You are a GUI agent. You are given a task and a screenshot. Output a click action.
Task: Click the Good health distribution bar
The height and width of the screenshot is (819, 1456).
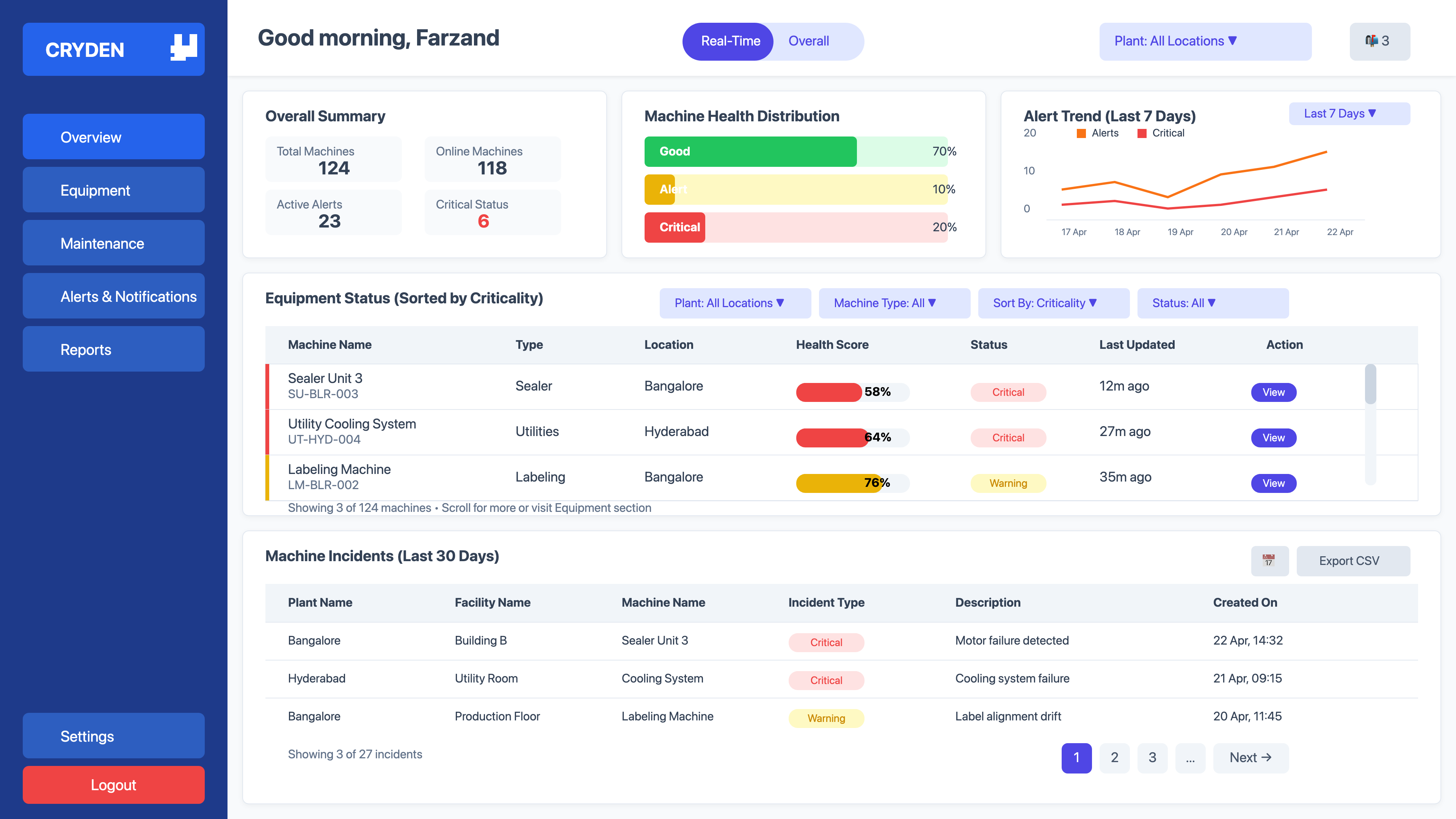pos(796,152)
